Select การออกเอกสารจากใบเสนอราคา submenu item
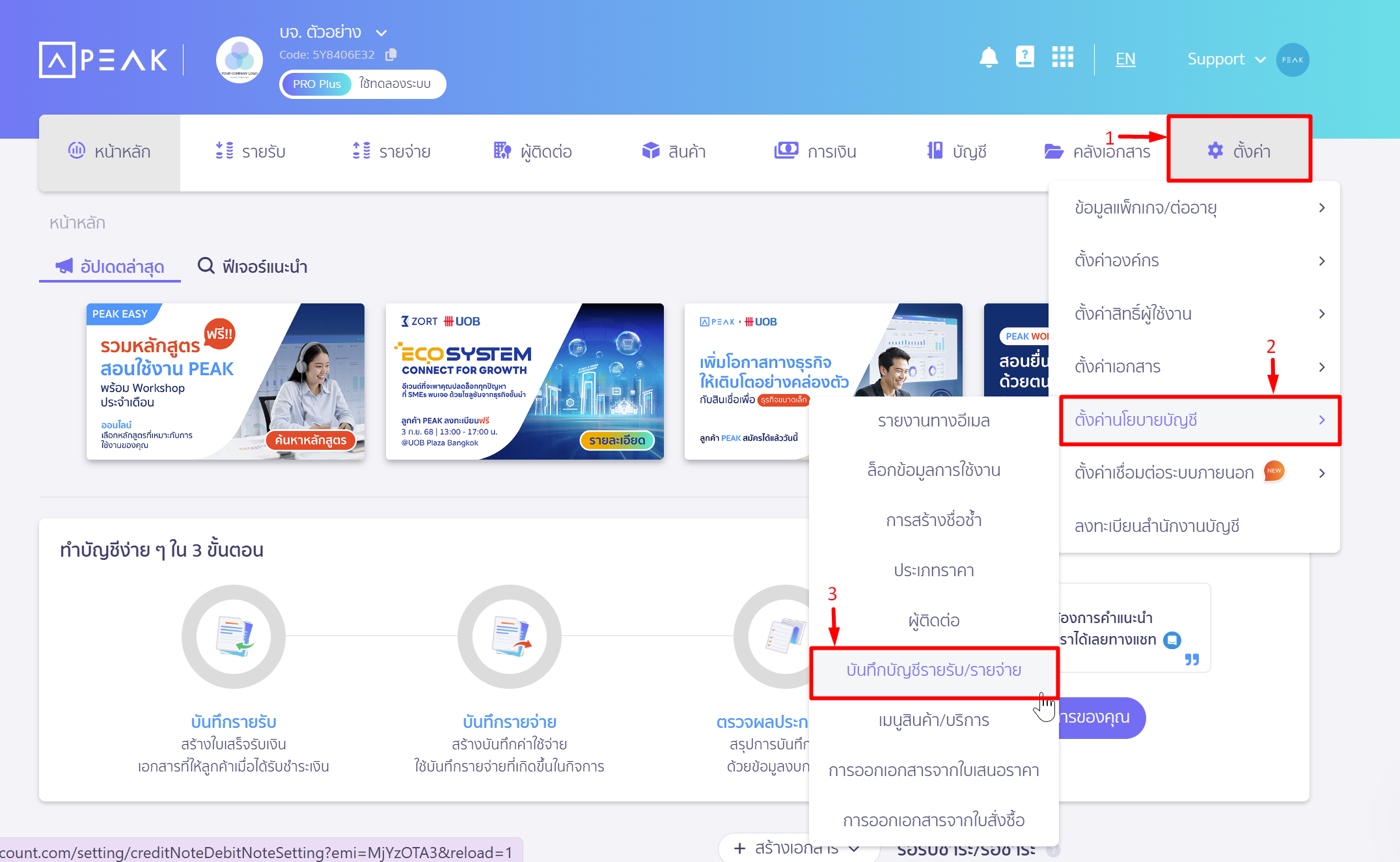 pos(933,770)
